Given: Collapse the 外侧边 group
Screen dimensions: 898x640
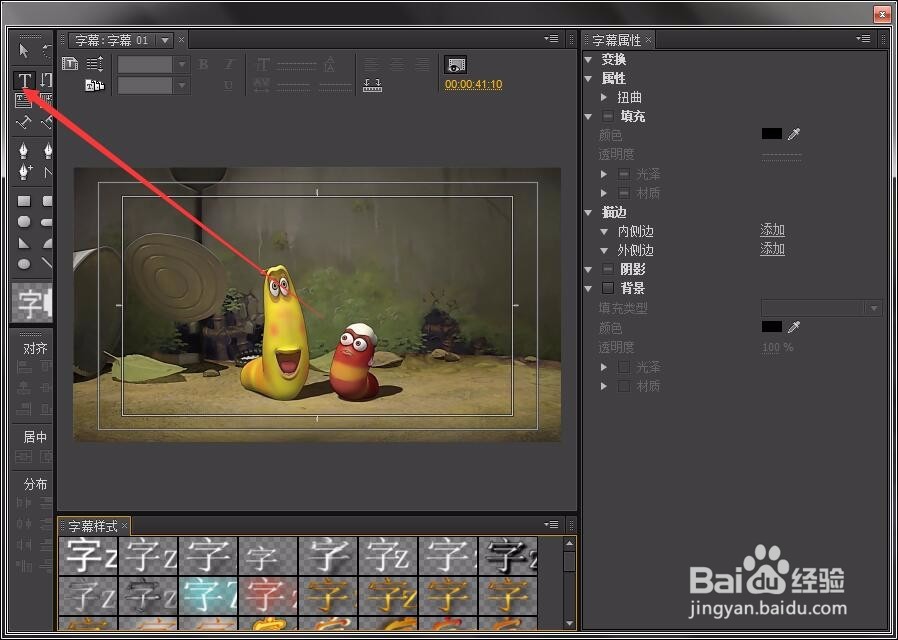Looking at the screenshot, I should [604, 251].
